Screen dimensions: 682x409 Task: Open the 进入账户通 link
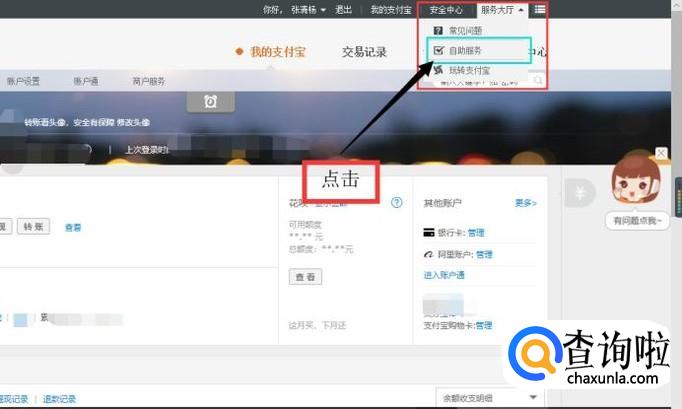tap(444, 275)
